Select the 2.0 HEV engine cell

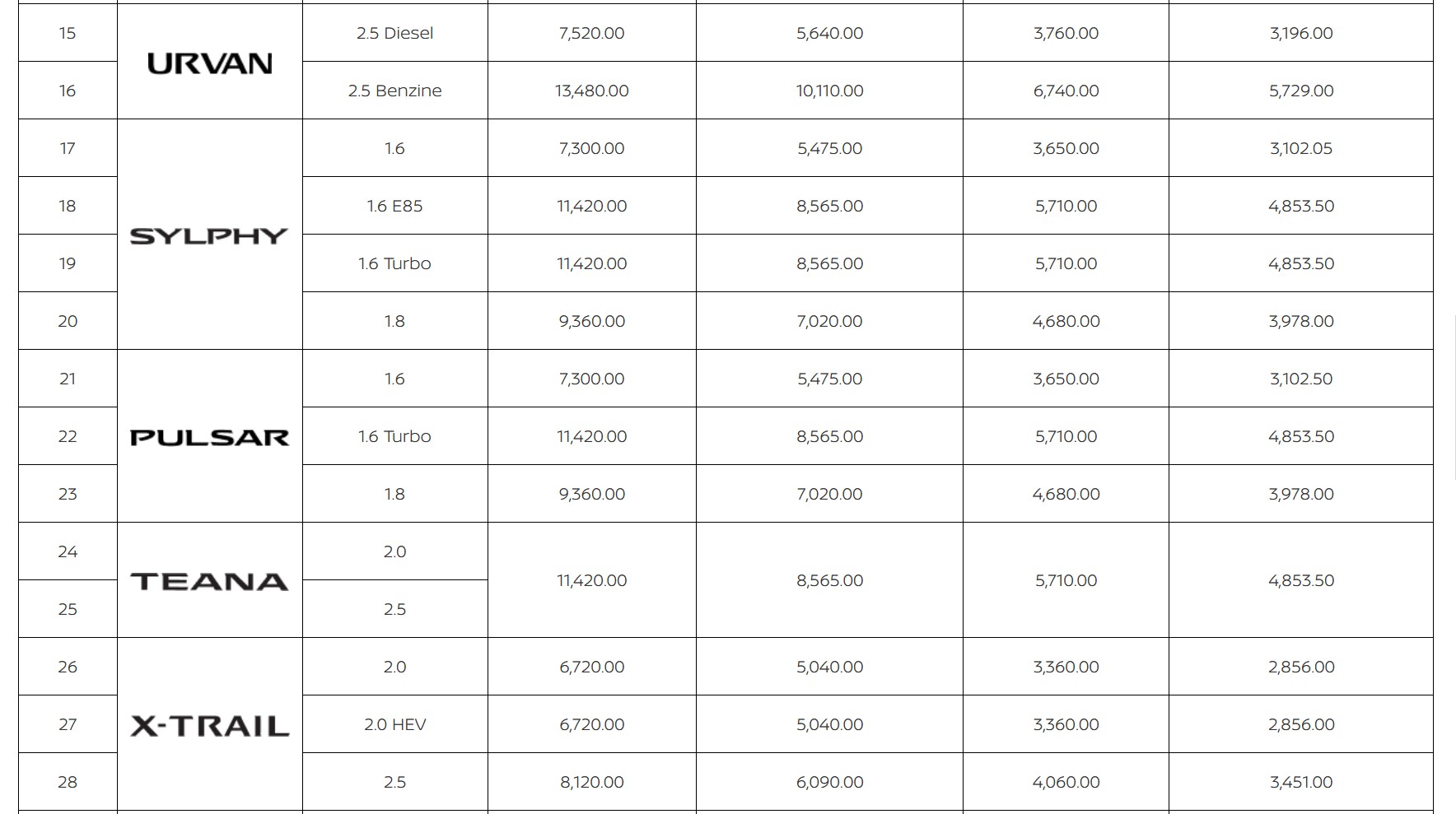(x=394, y=724)
